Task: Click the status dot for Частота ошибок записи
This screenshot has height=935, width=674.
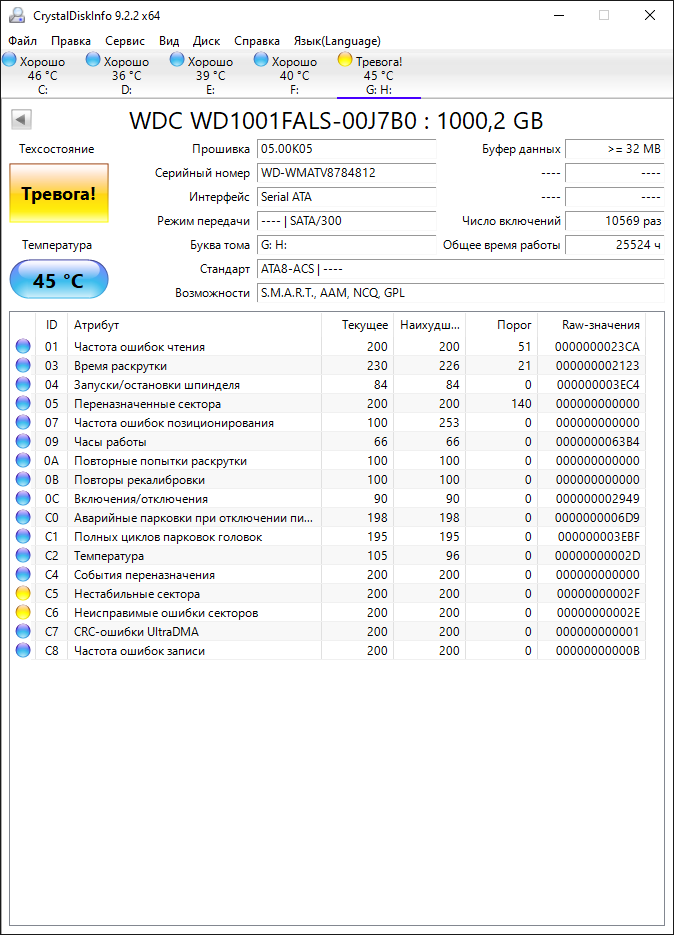Action: [23, 651]
